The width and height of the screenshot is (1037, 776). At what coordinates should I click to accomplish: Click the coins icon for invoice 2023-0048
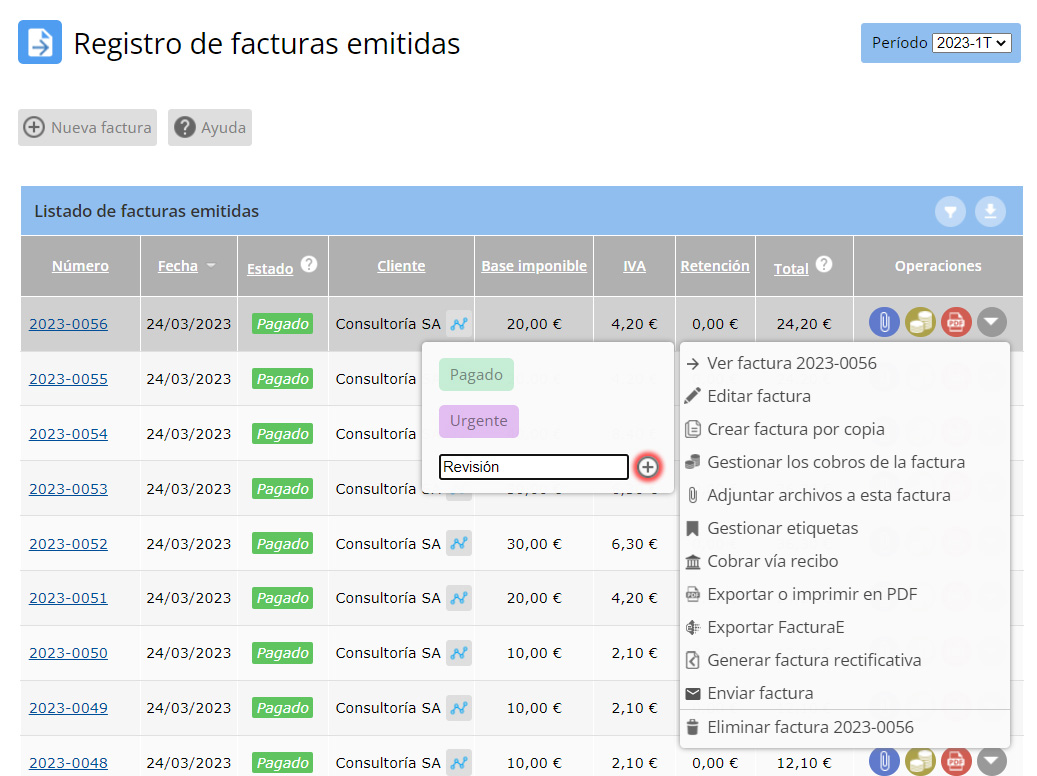[x=920, y=761]
